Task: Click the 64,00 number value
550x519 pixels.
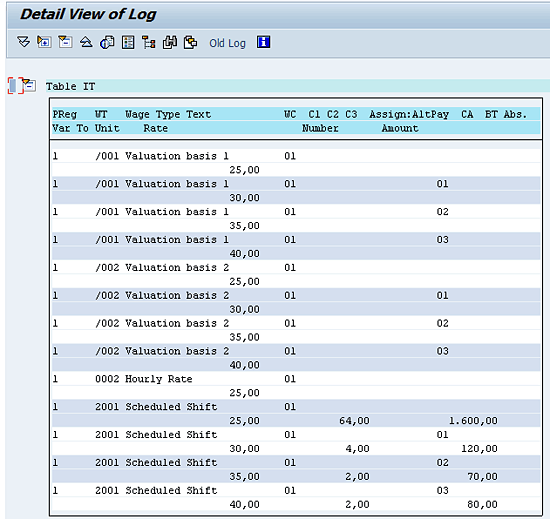Action: coord(354,420)
